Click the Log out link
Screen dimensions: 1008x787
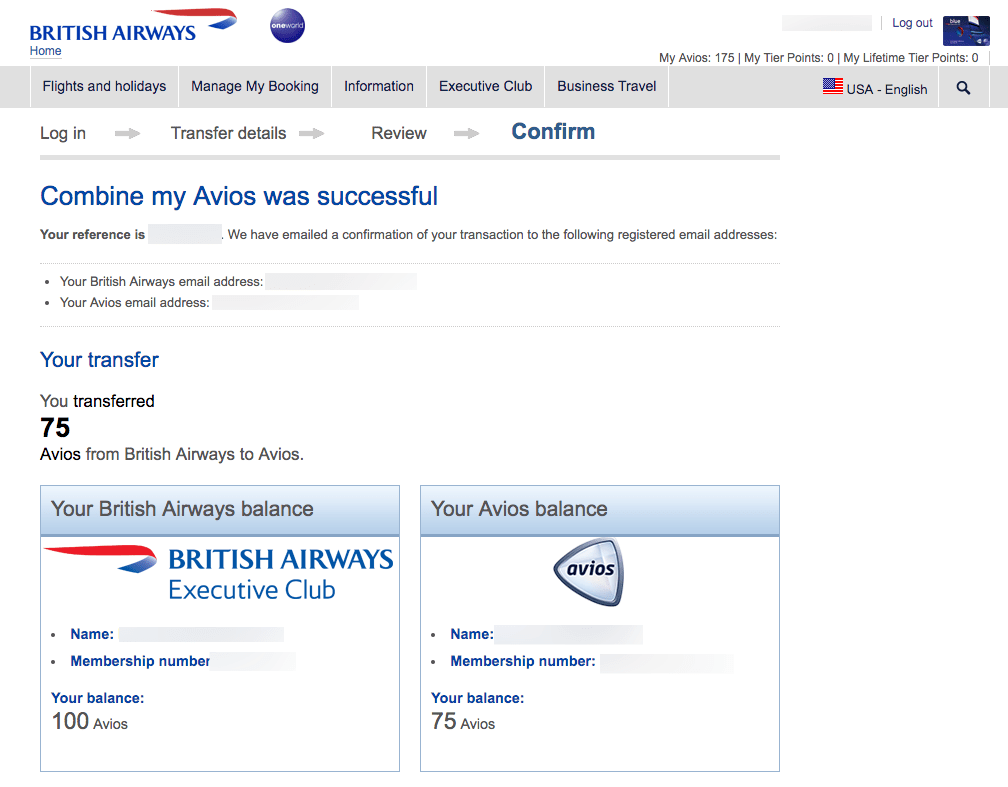912,23
